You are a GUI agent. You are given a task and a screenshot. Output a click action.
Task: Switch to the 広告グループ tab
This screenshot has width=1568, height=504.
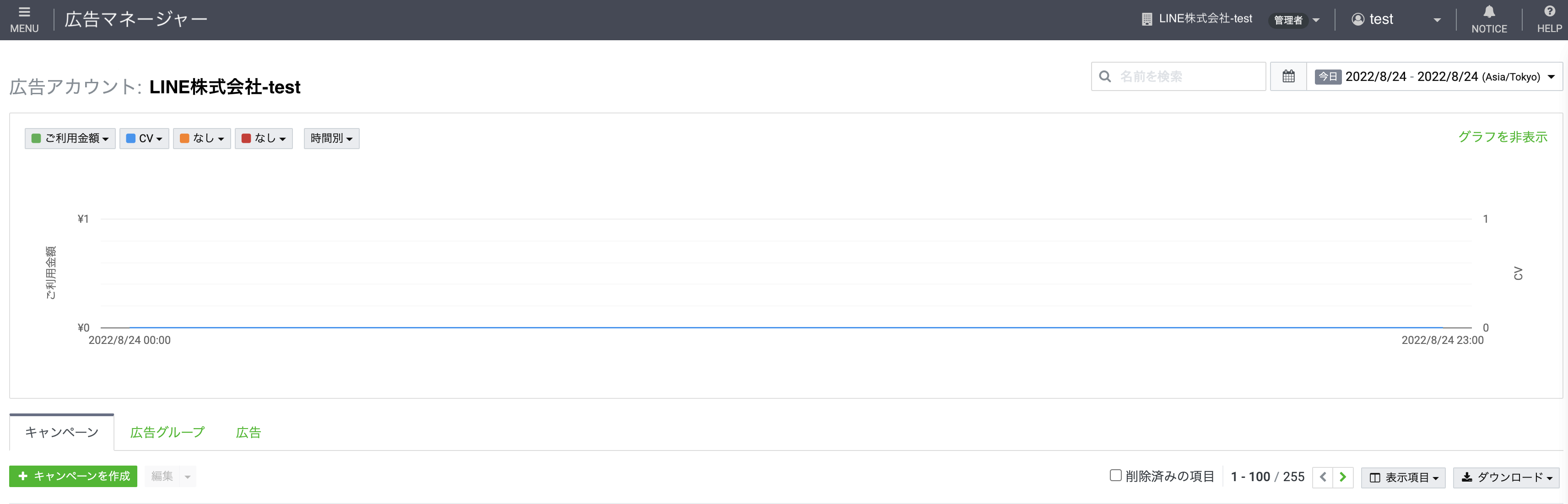point(168,432)
